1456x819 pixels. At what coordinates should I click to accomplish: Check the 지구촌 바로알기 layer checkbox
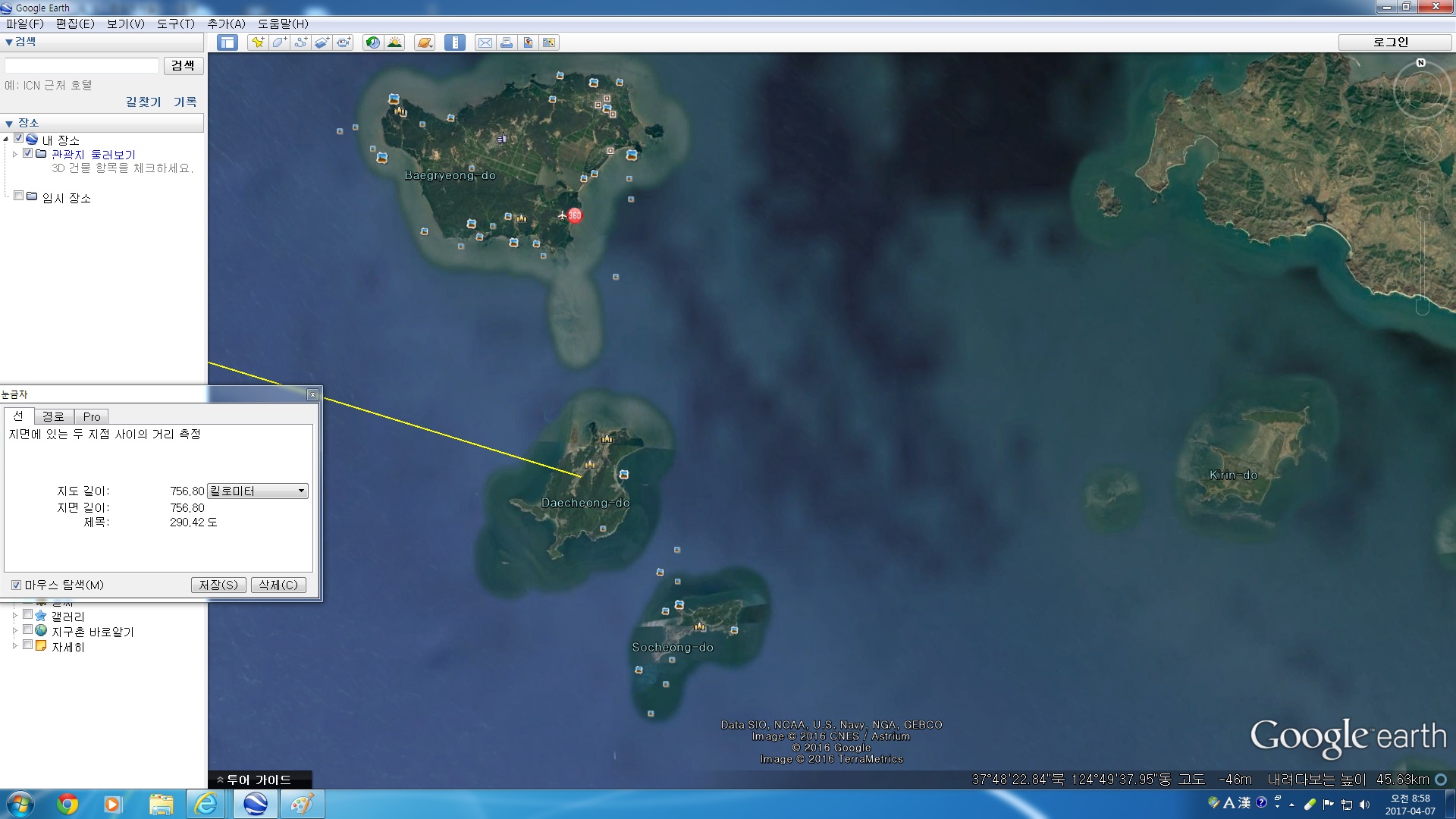point(28,630)
